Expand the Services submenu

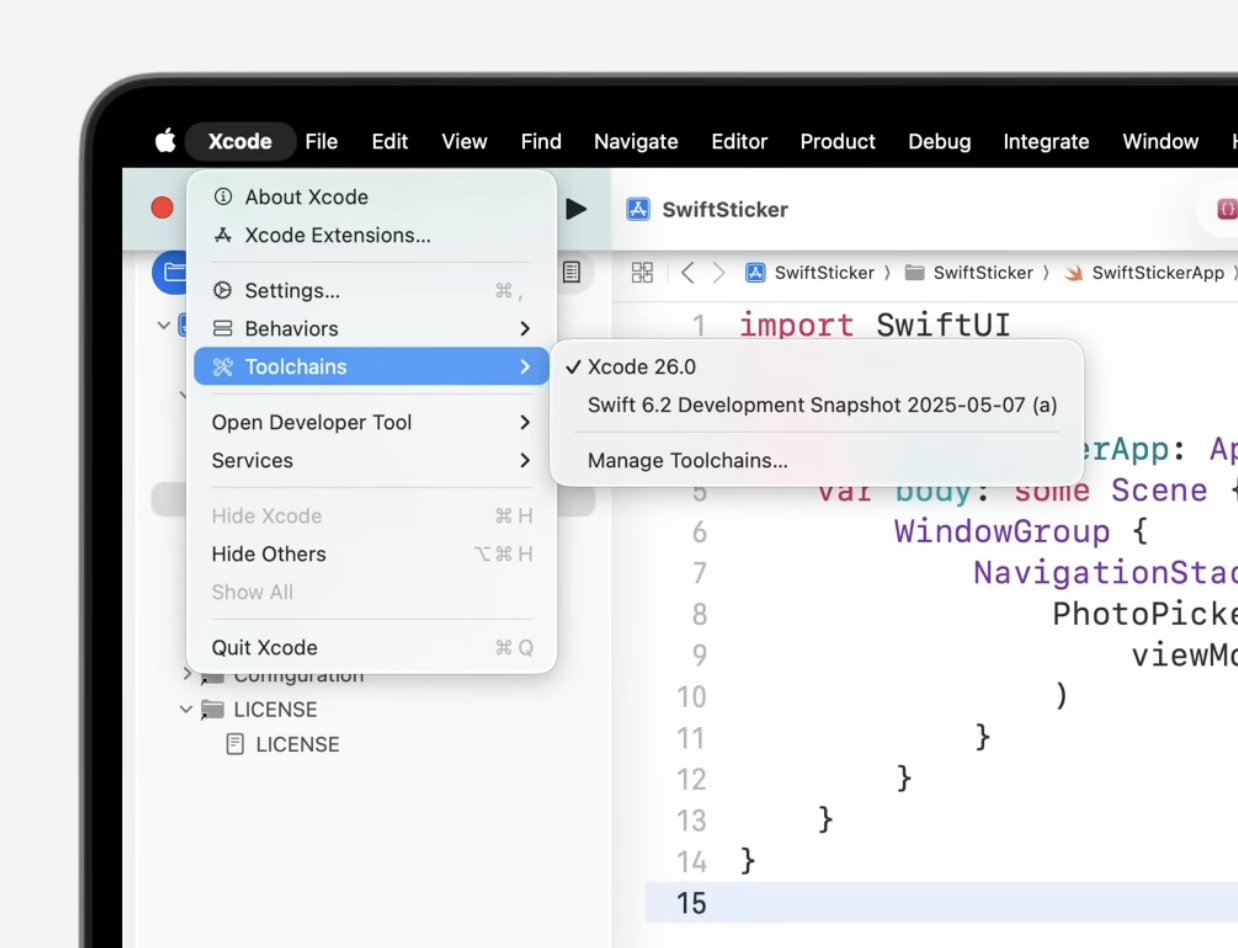pos(371,461)
